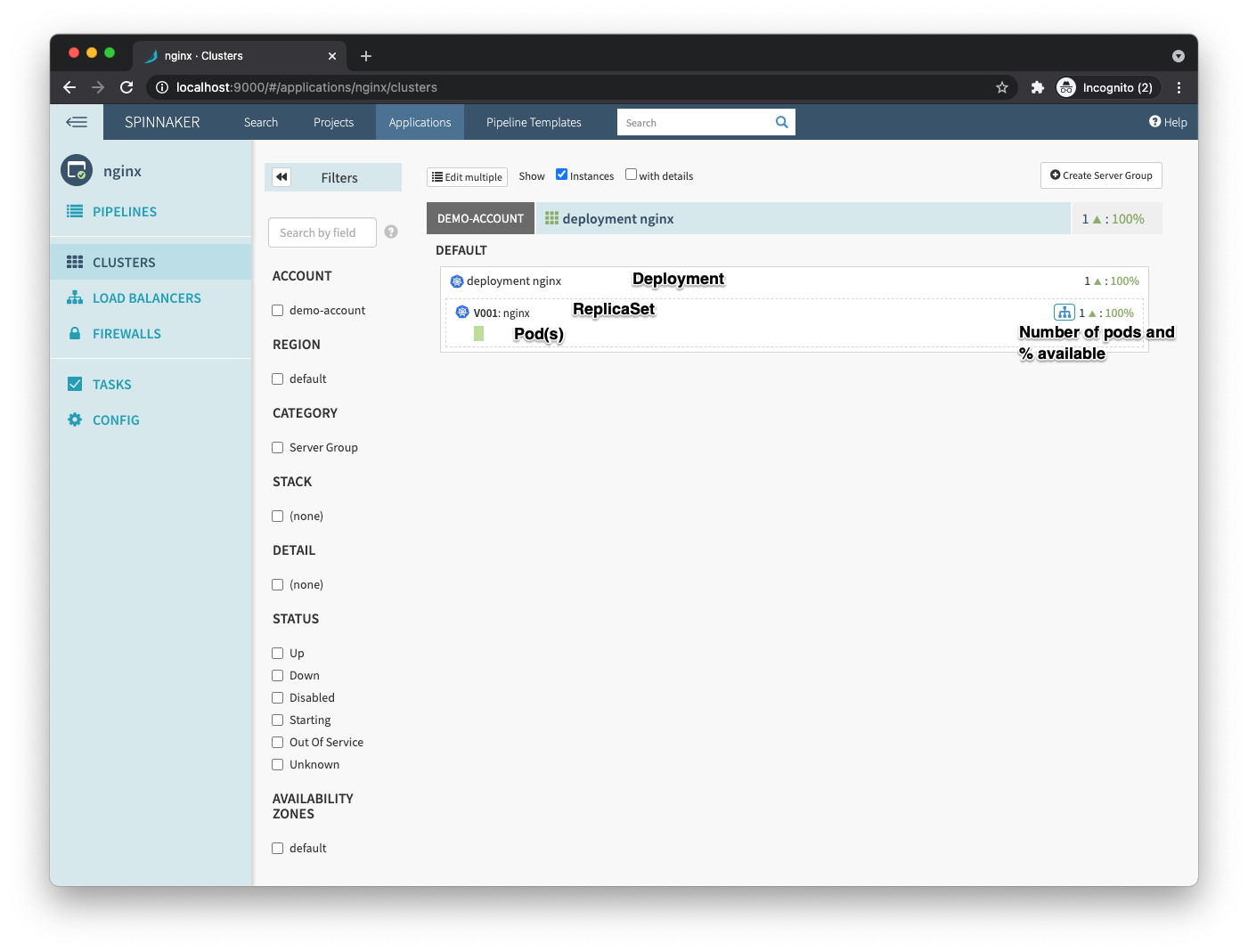Click the magnifier icon in global search
Image resolution: width=1248 pixels, height=952 pixels.
click(x=781, y=122)
